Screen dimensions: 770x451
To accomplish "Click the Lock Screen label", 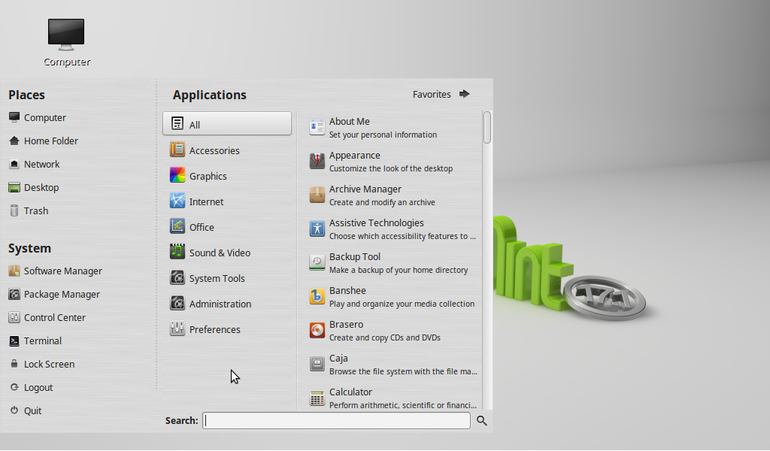I will click(x=49, y=364).
